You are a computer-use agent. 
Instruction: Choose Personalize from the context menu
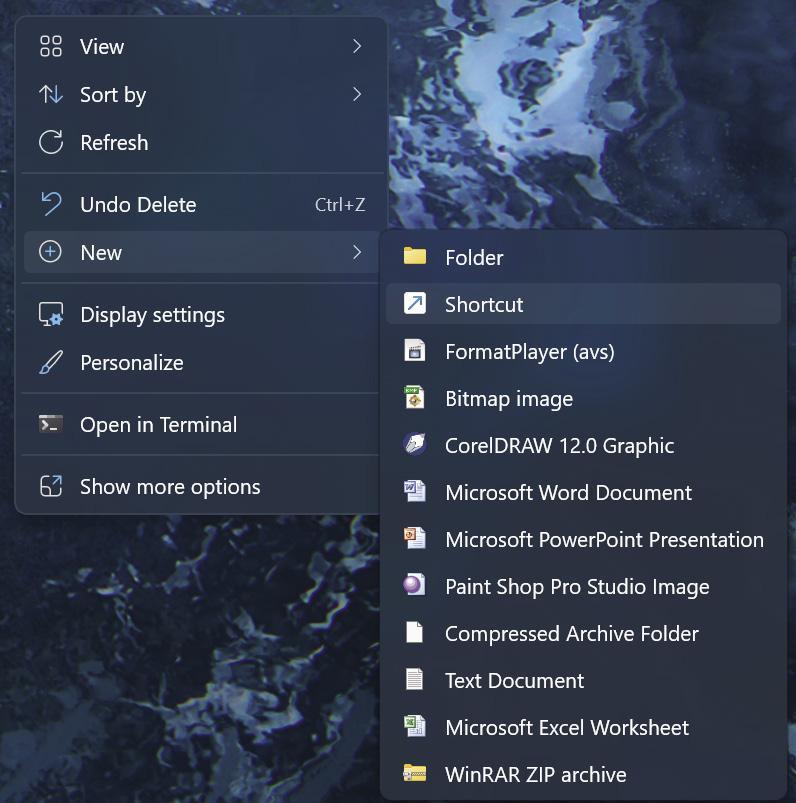click(201, 363)
